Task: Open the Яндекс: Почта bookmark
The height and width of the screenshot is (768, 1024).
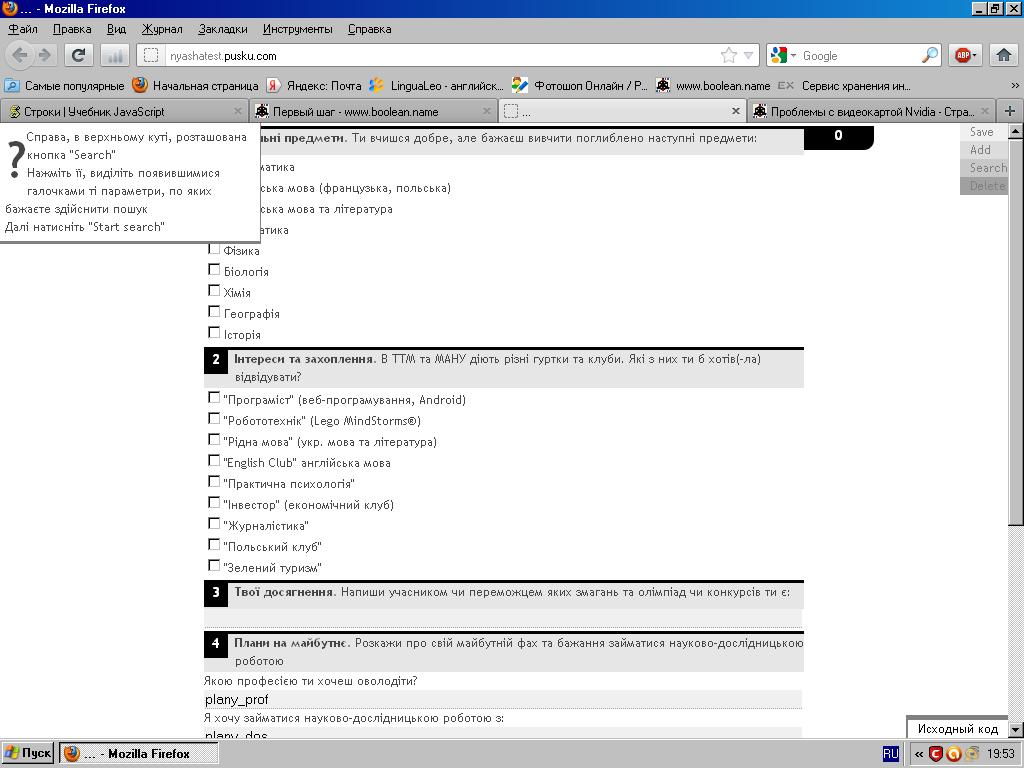Action: (x=314, y=86)
